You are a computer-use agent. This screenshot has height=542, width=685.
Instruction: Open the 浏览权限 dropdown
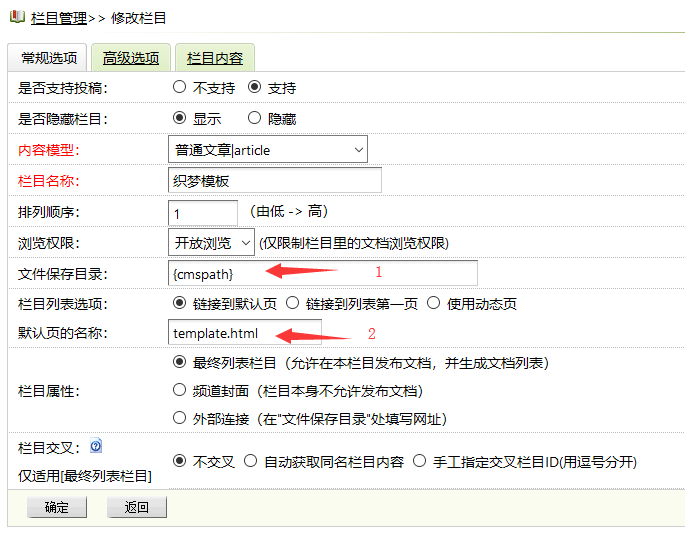coord(211,242)
